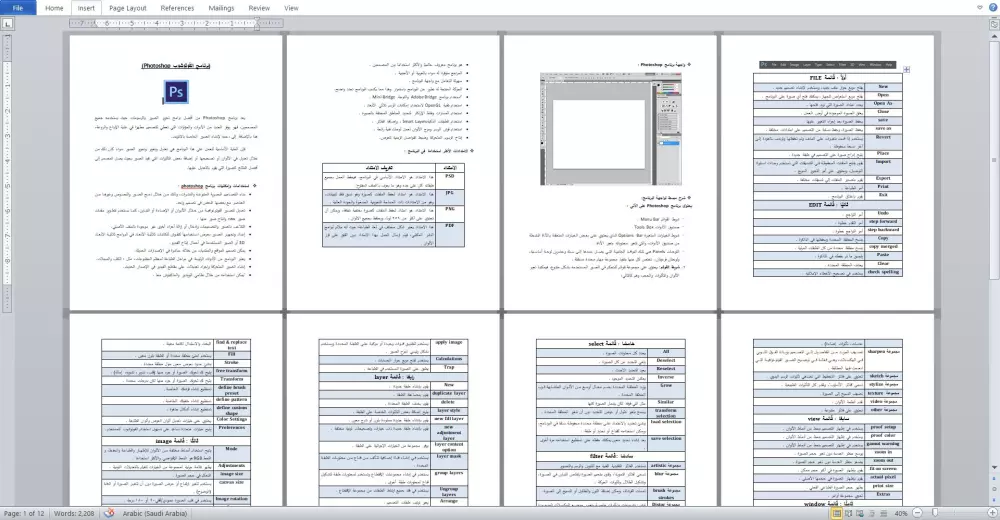Viewport: 1000px width, 520px height.
Task: Click the table move handle on page four
Action: pos(906,70)
